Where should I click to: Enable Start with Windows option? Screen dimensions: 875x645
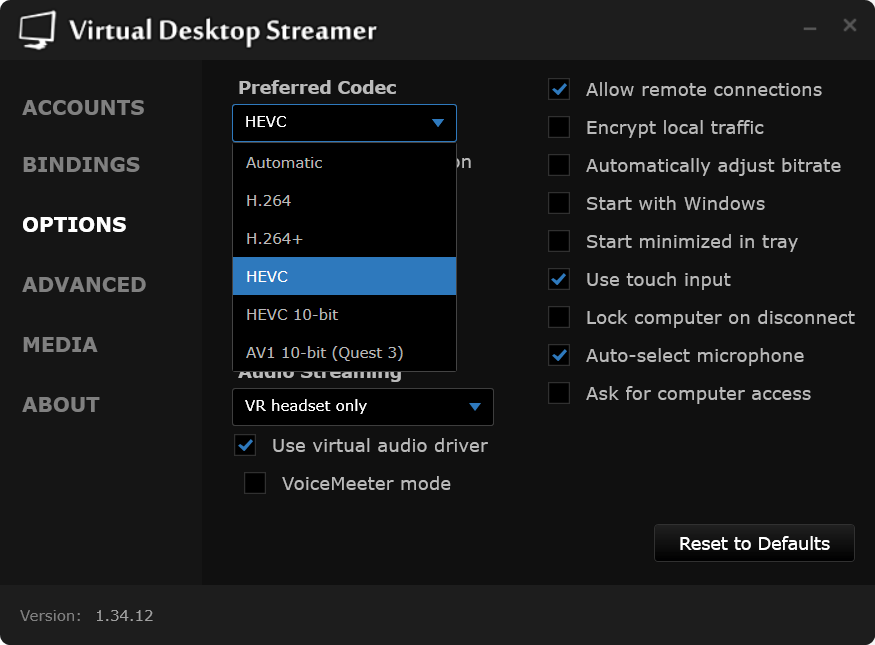tap(559, 204)
